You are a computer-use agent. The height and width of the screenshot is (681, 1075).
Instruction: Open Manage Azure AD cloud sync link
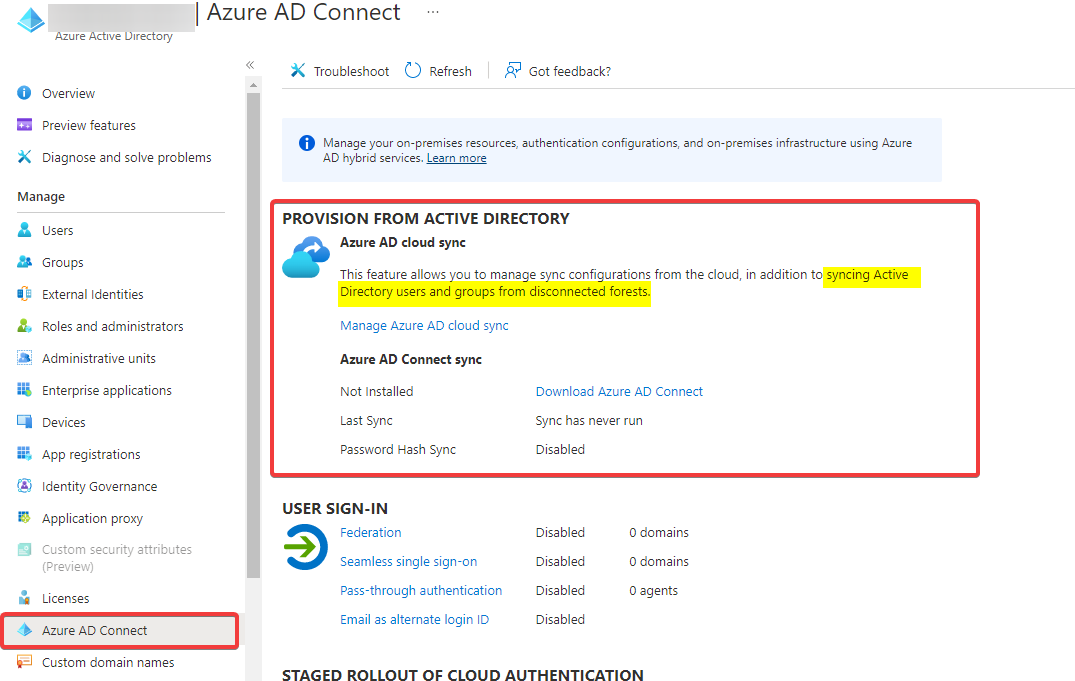[x=424, y=326]
